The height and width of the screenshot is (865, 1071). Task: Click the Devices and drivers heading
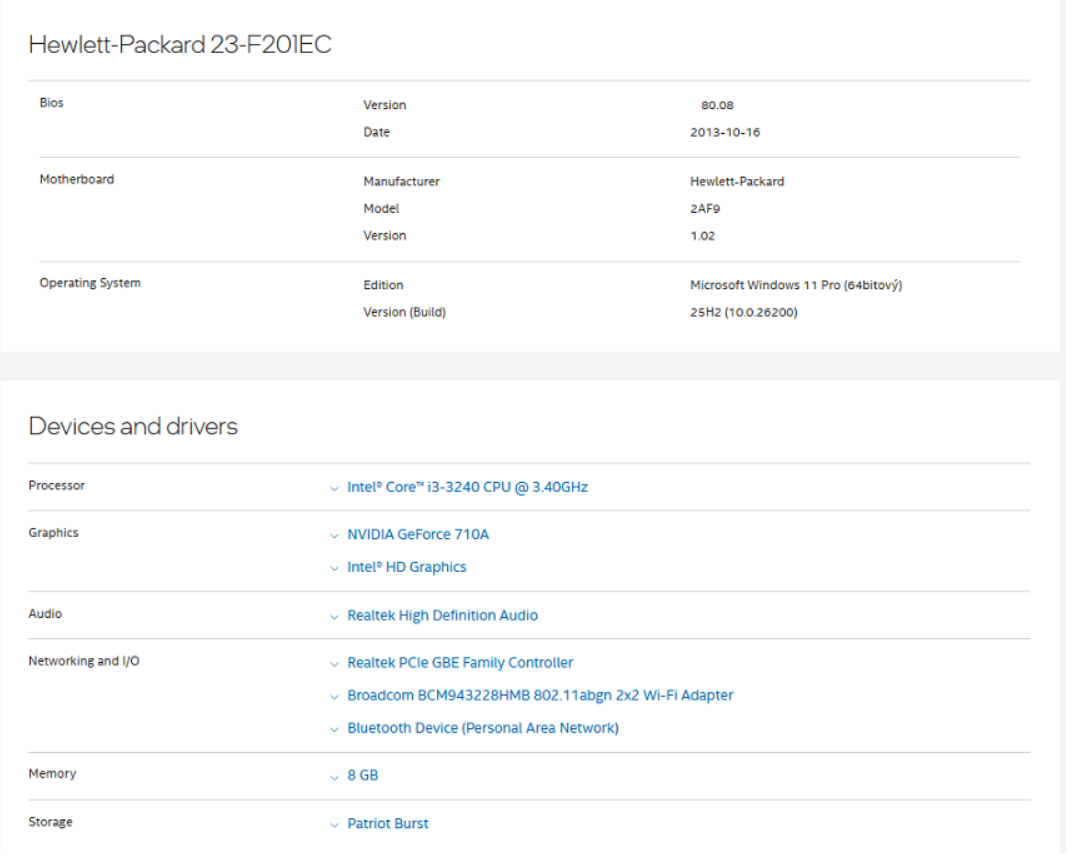click(x=133, y=427)
